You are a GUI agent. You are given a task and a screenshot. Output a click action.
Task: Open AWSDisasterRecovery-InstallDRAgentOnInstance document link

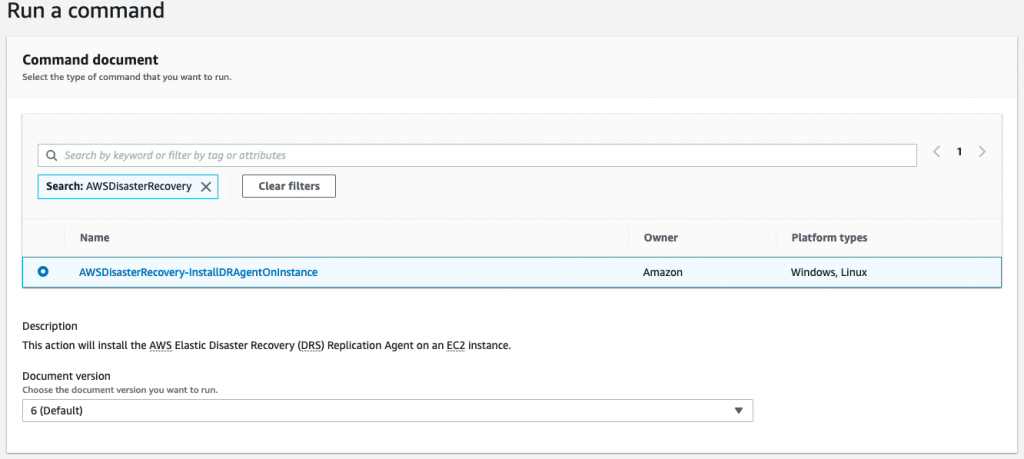[198, 272]
